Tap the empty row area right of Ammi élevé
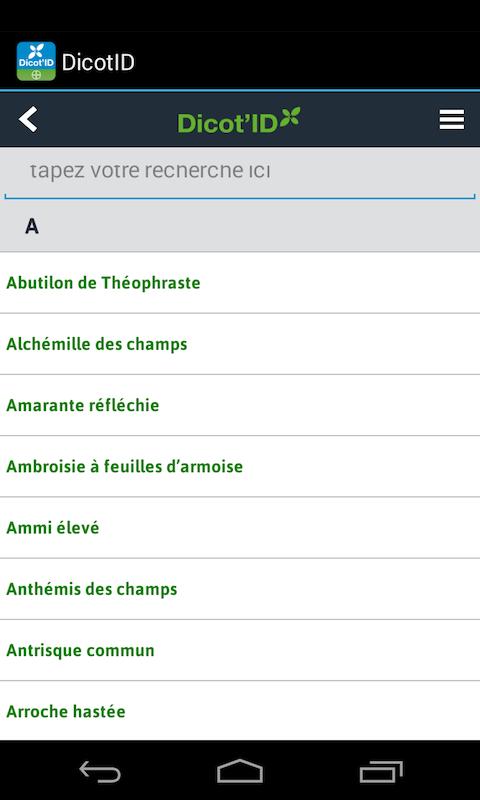This screenshot has width=480, height=800. 289,528
